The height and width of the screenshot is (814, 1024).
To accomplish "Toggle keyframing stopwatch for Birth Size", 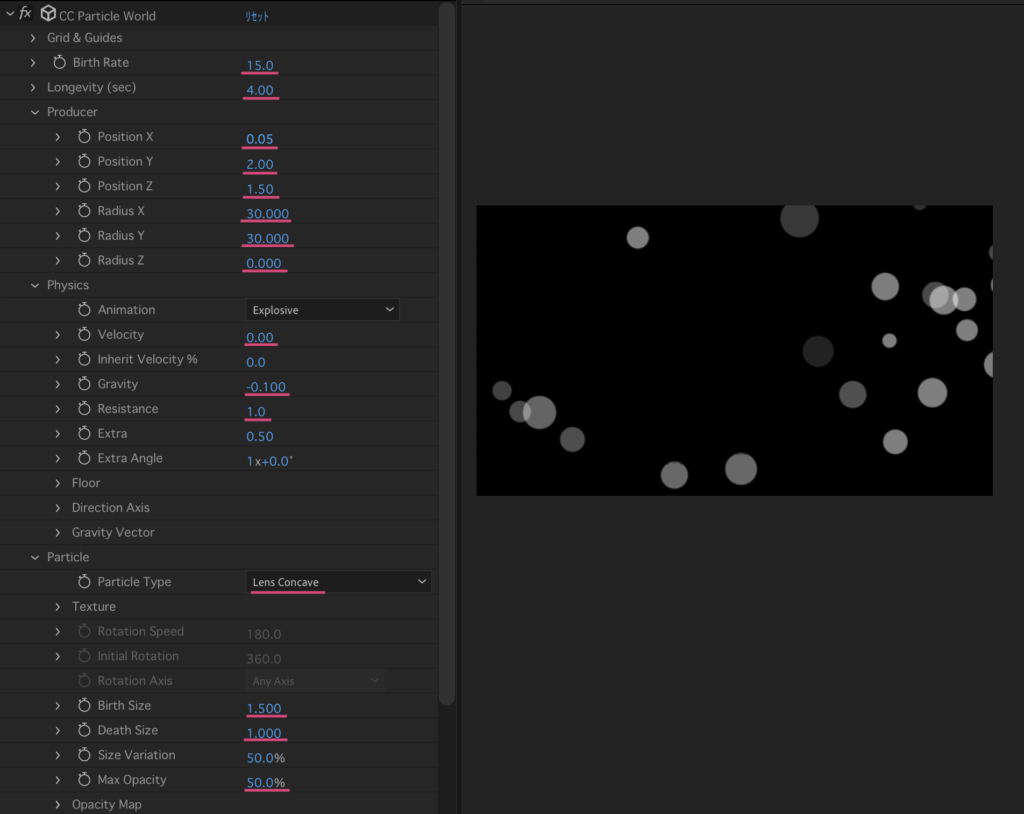I will tap(86, 705).
